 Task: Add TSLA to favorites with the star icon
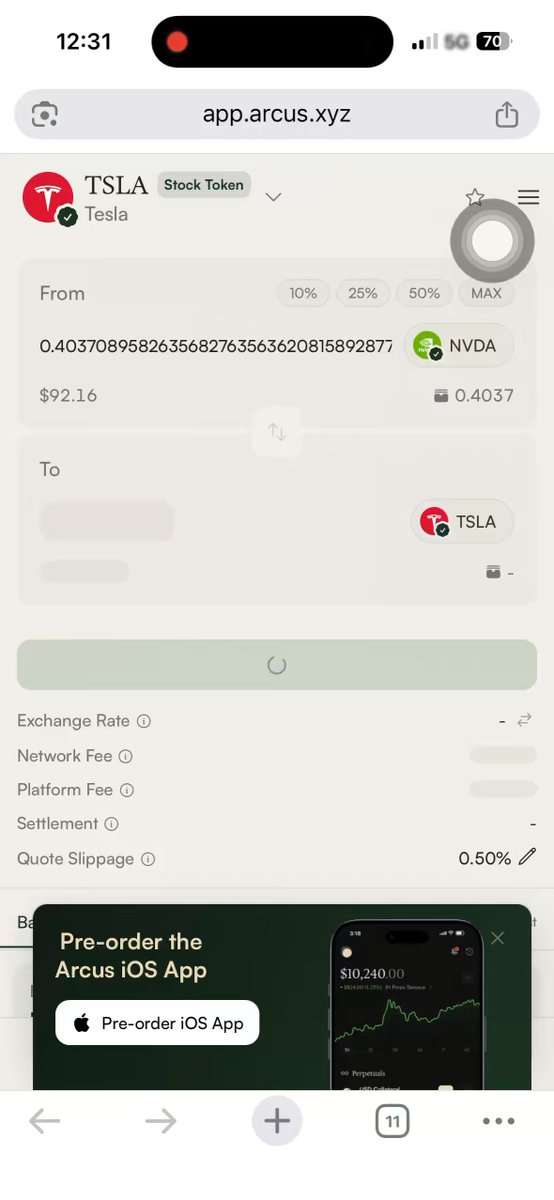475,197
